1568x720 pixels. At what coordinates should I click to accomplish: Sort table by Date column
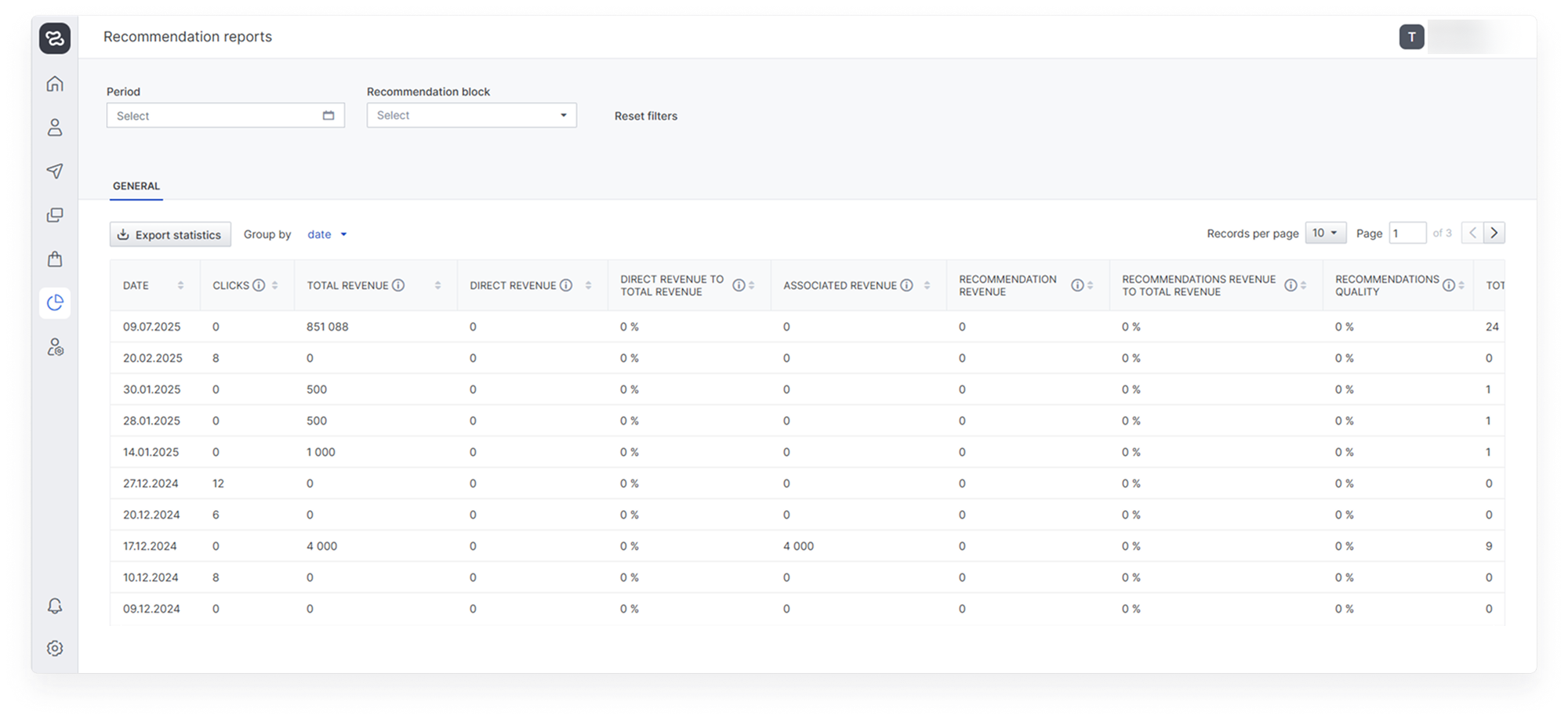[180, 285]
